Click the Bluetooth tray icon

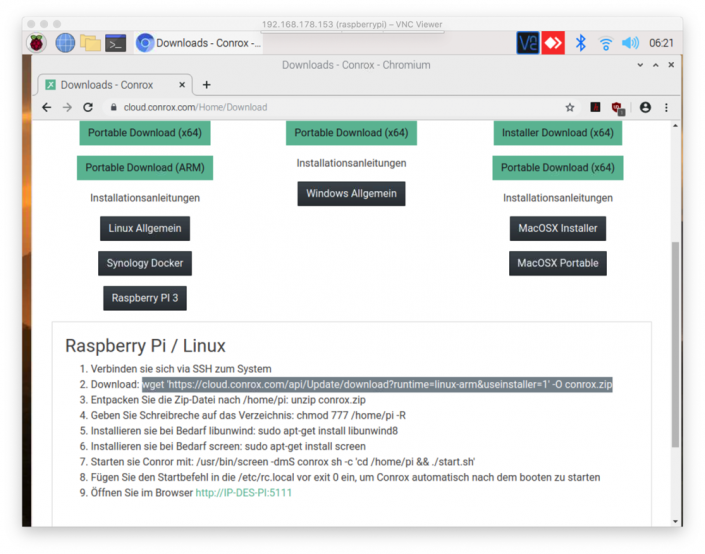point(580,43)
